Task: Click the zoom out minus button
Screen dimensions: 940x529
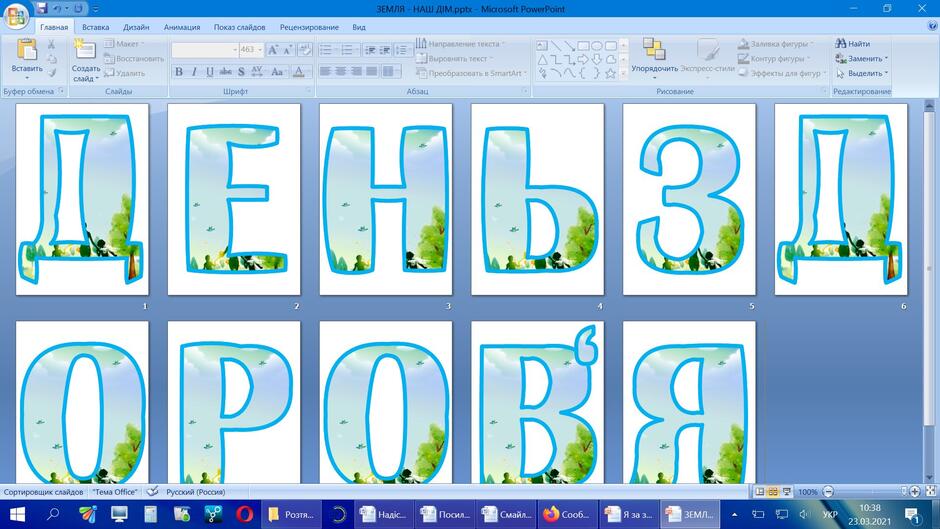Action: [x=828, y=492]
